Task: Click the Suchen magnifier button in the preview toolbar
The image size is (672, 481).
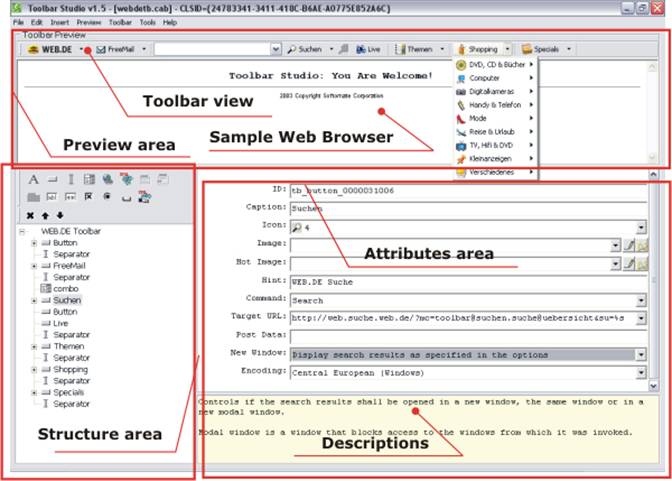Action: 305,50
